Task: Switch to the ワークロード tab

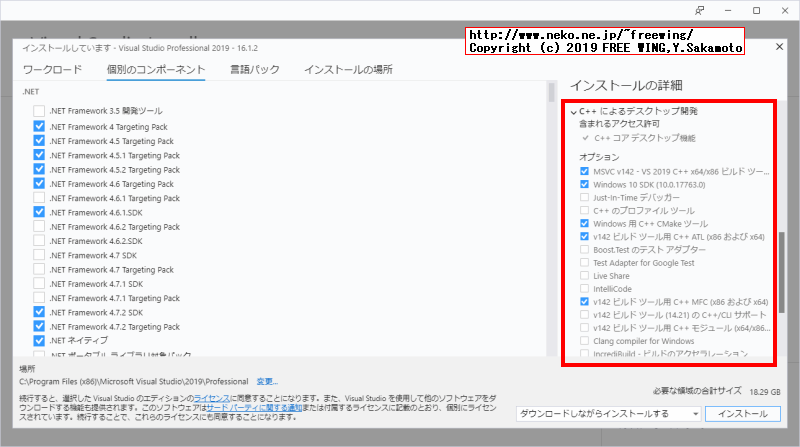Action: click(x=53, y=69)
